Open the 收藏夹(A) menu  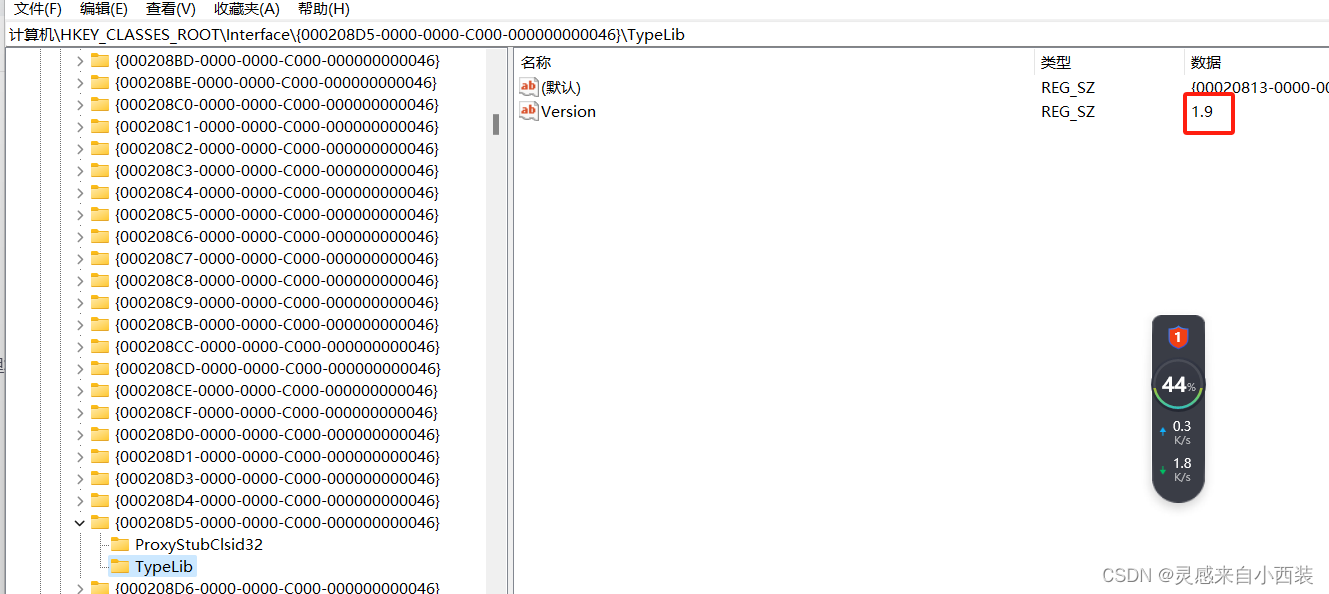pyautogui.click(x=245, y=9)
